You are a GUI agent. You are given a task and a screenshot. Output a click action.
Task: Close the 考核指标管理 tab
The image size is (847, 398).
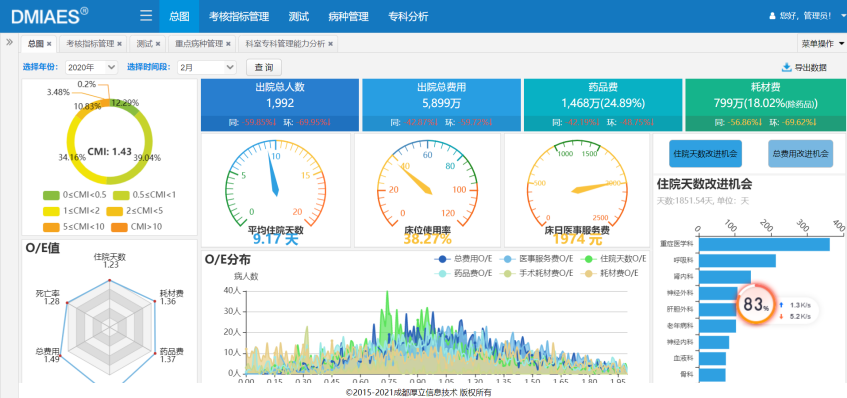pyautogui.click(x=119, y=44)
